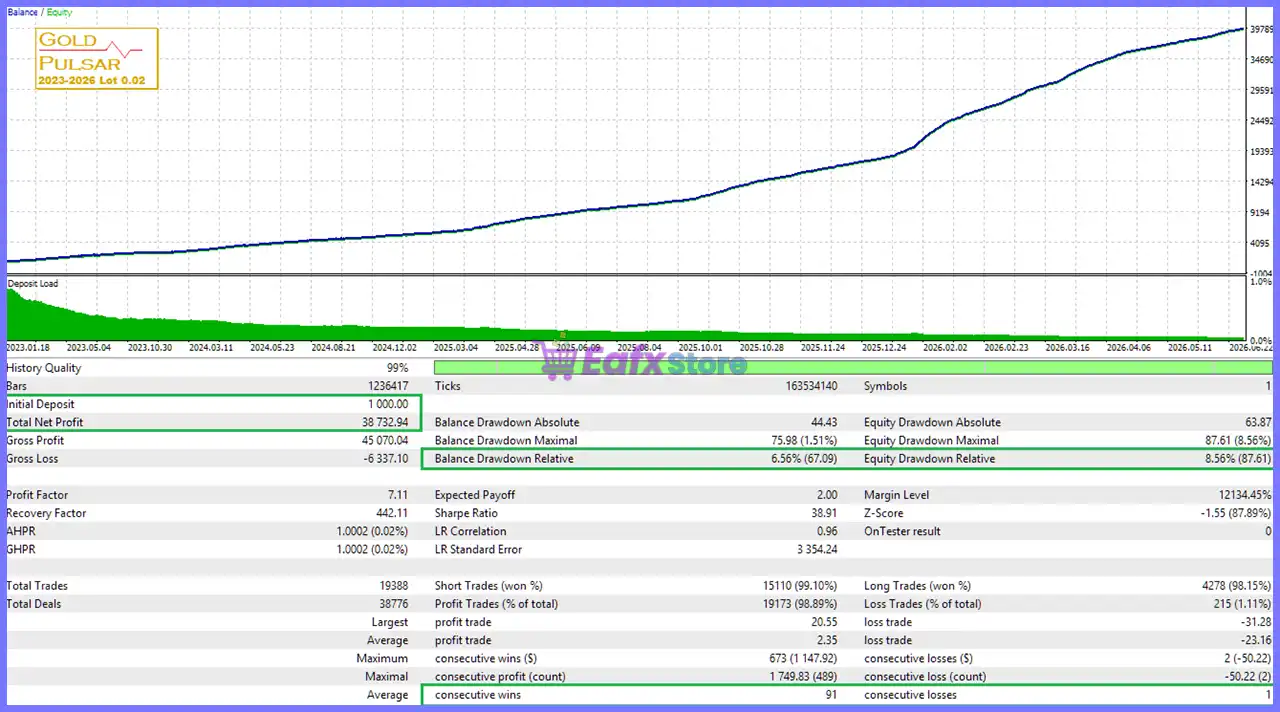Select the History Quality label

click(x=44, y=368)
